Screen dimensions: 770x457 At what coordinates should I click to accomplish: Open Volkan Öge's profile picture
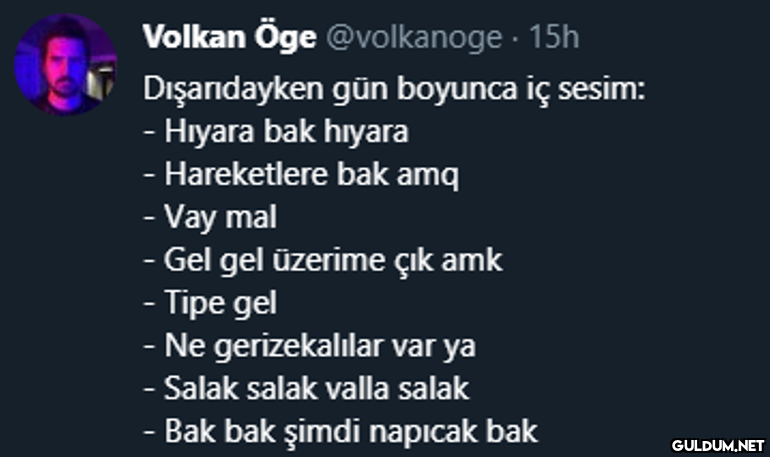pyautogui.click(x=66, y=65)
